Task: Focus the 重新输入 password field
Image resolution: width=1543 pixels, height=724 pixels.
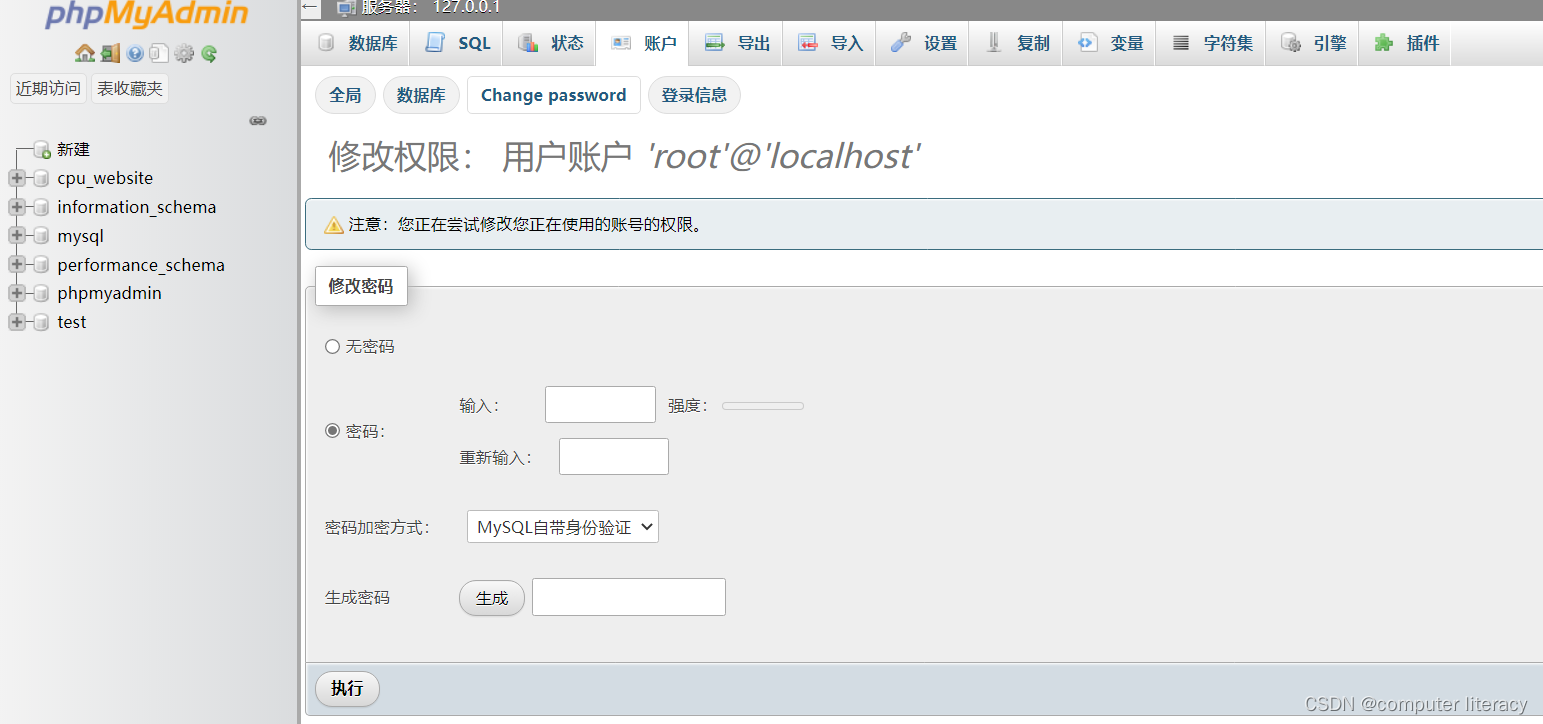Action: pos(614,456)
